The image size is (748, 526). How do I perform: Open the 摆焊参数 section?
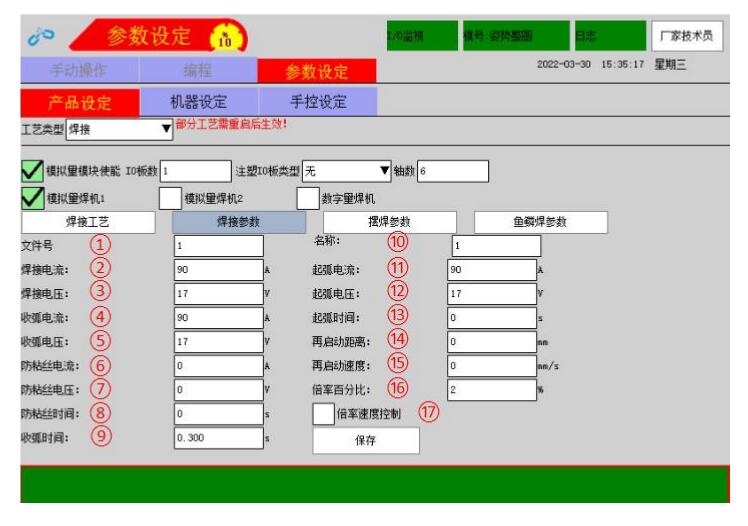pos(390,222)
